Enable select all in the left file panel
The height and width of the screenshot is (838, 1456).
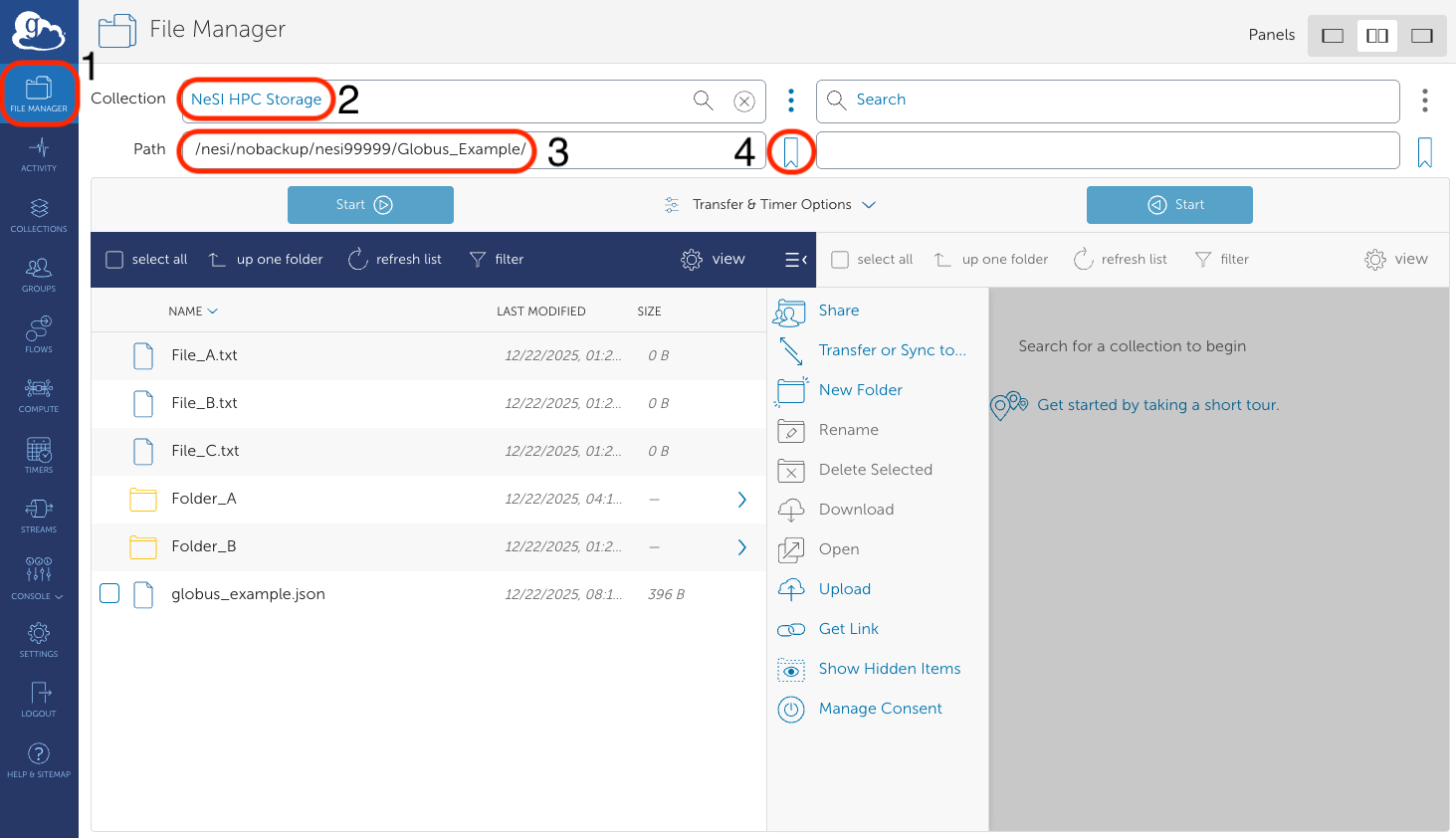[x=112, y=259]
